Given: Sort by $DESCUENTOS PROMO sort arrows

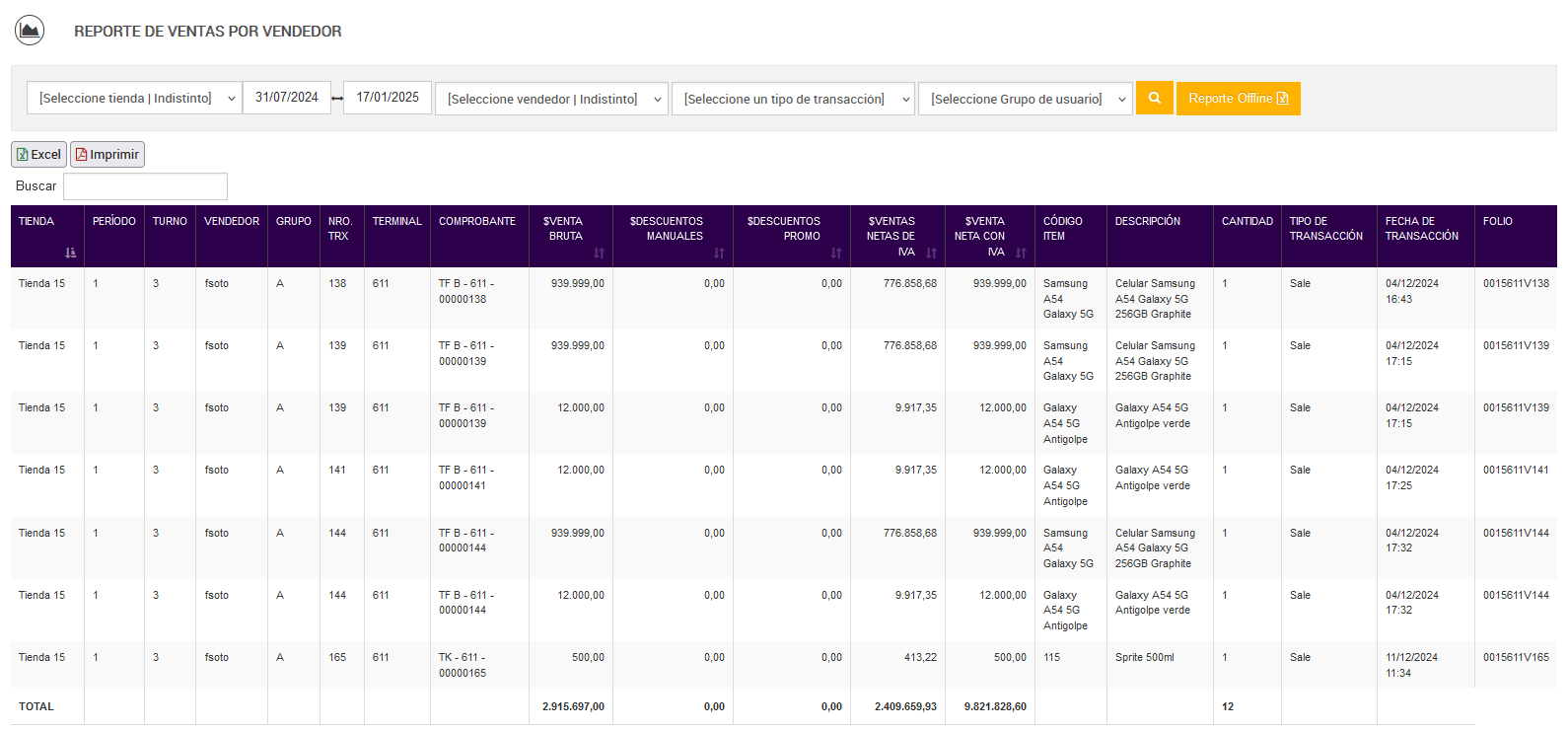Looking at the screenshot, I should 836,254.
